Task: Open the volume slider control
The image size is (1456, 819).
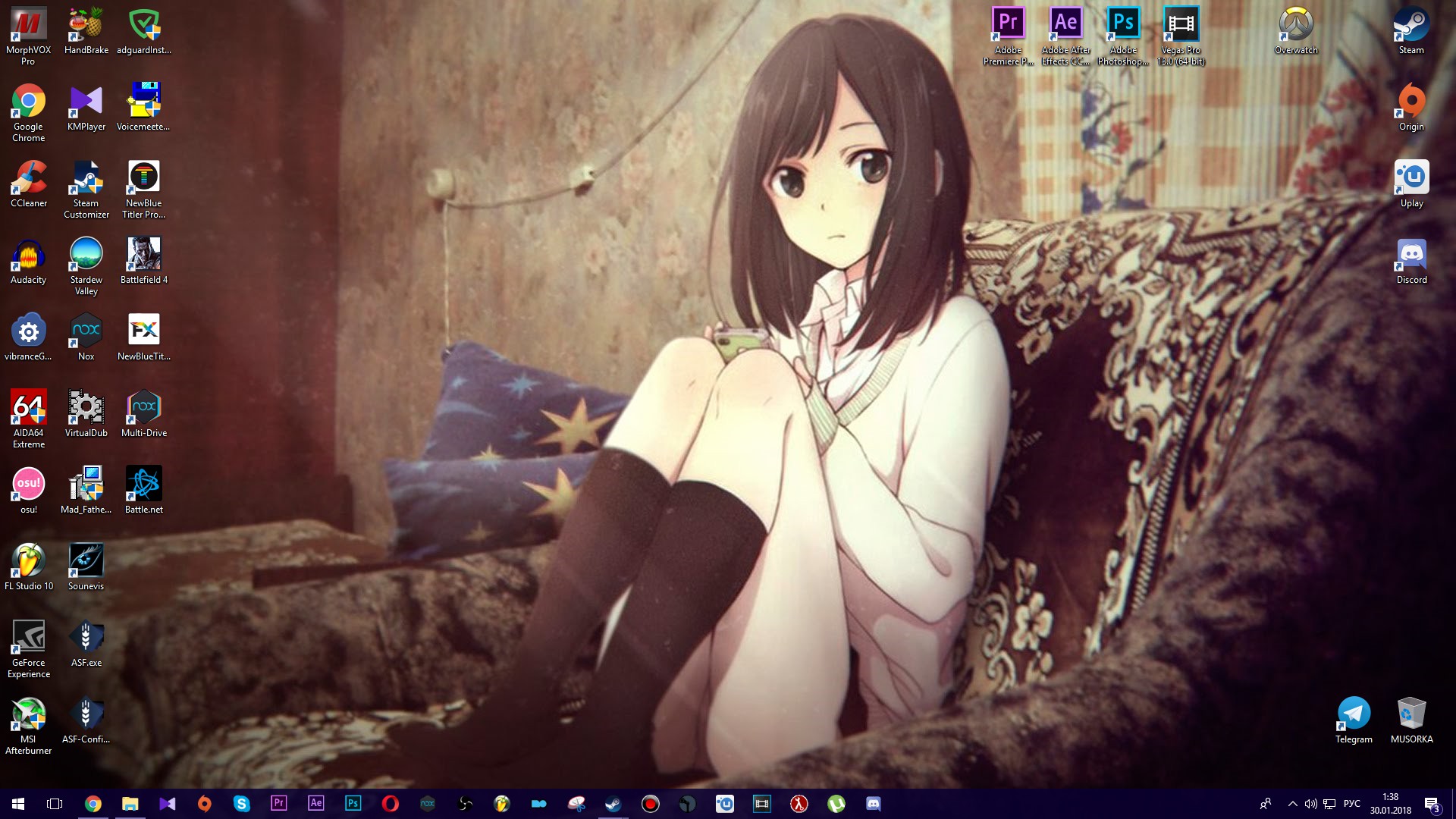Action: click(1310, 804)
